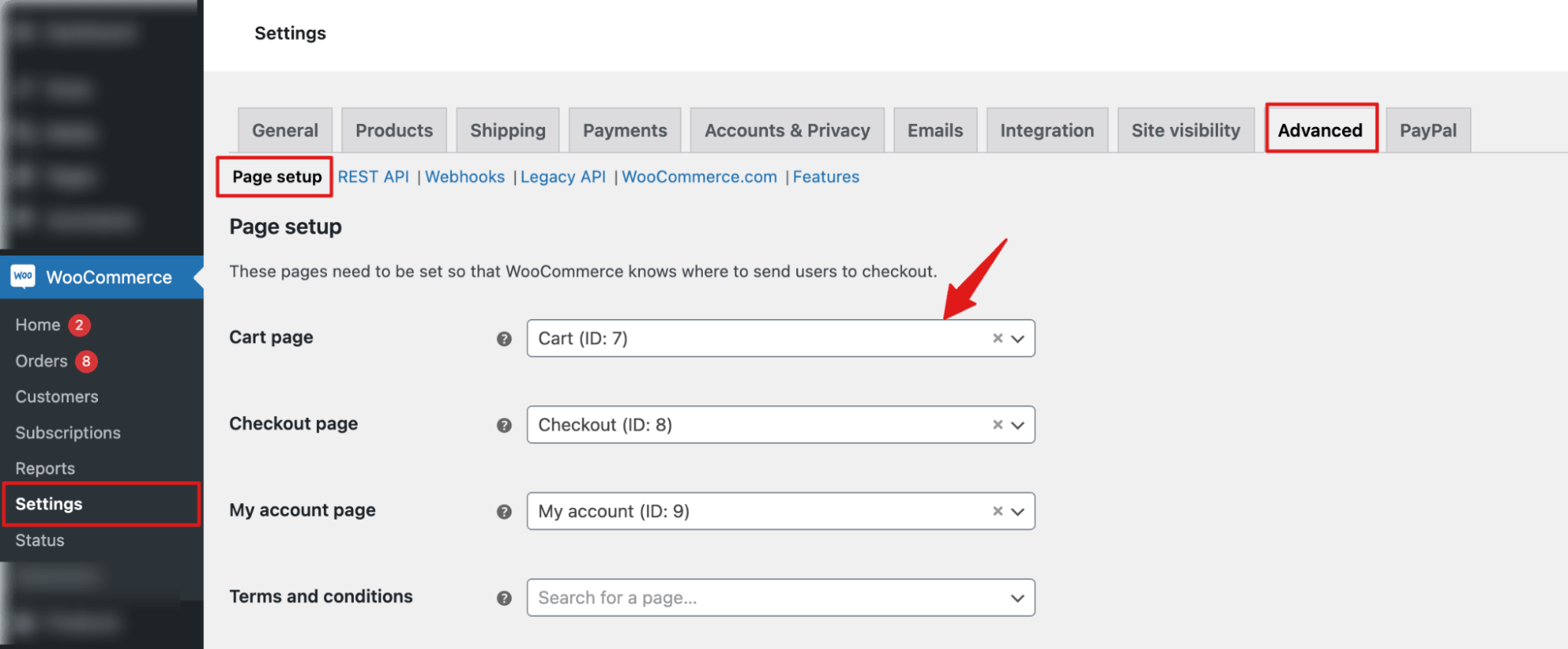The height and width of the screenshot is (649, 1568).
Task: Click the WooCommerce logo icon in the sidebar
Action: click(23, 277)
